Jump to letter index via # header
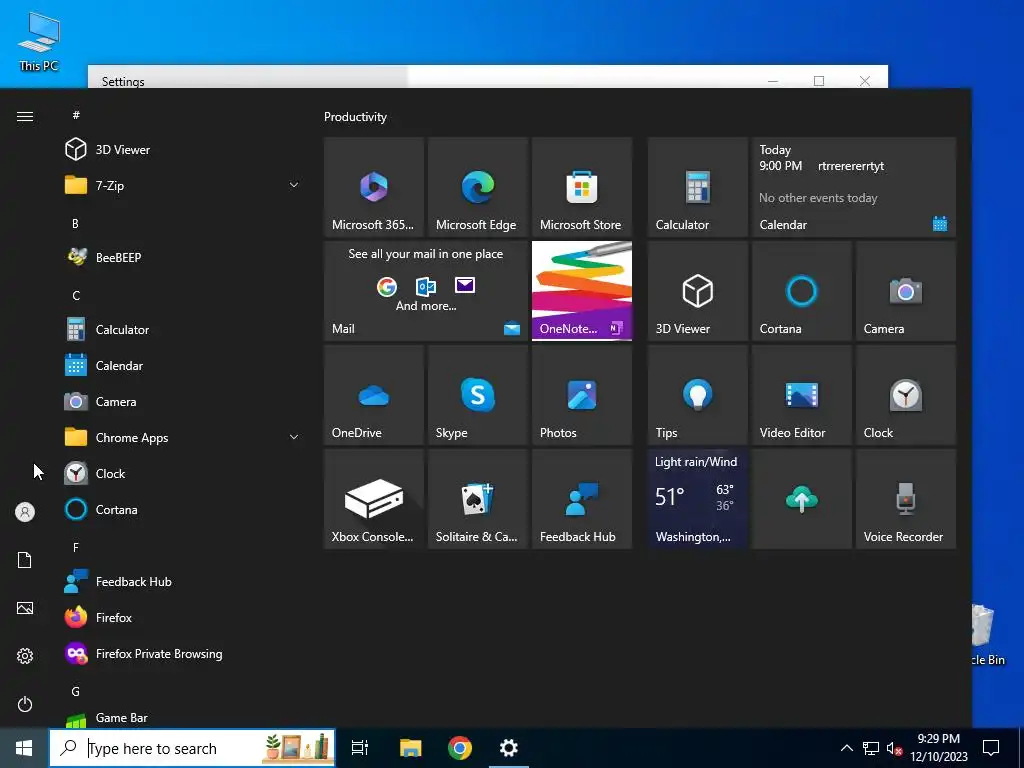This screenshot has height=768, width=1024. [76, 115]
